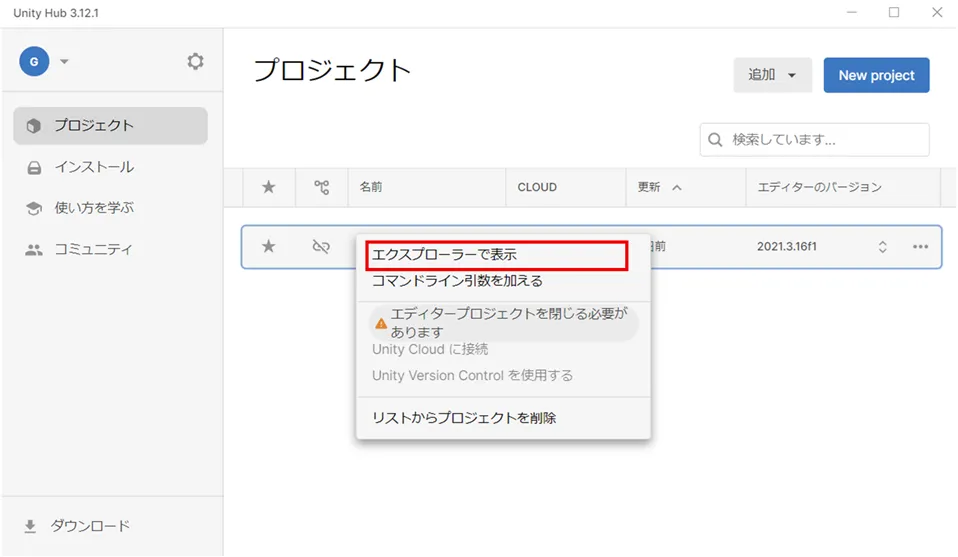Click the New project button
This screenshot has height=557, width=958.
[876, 75]
